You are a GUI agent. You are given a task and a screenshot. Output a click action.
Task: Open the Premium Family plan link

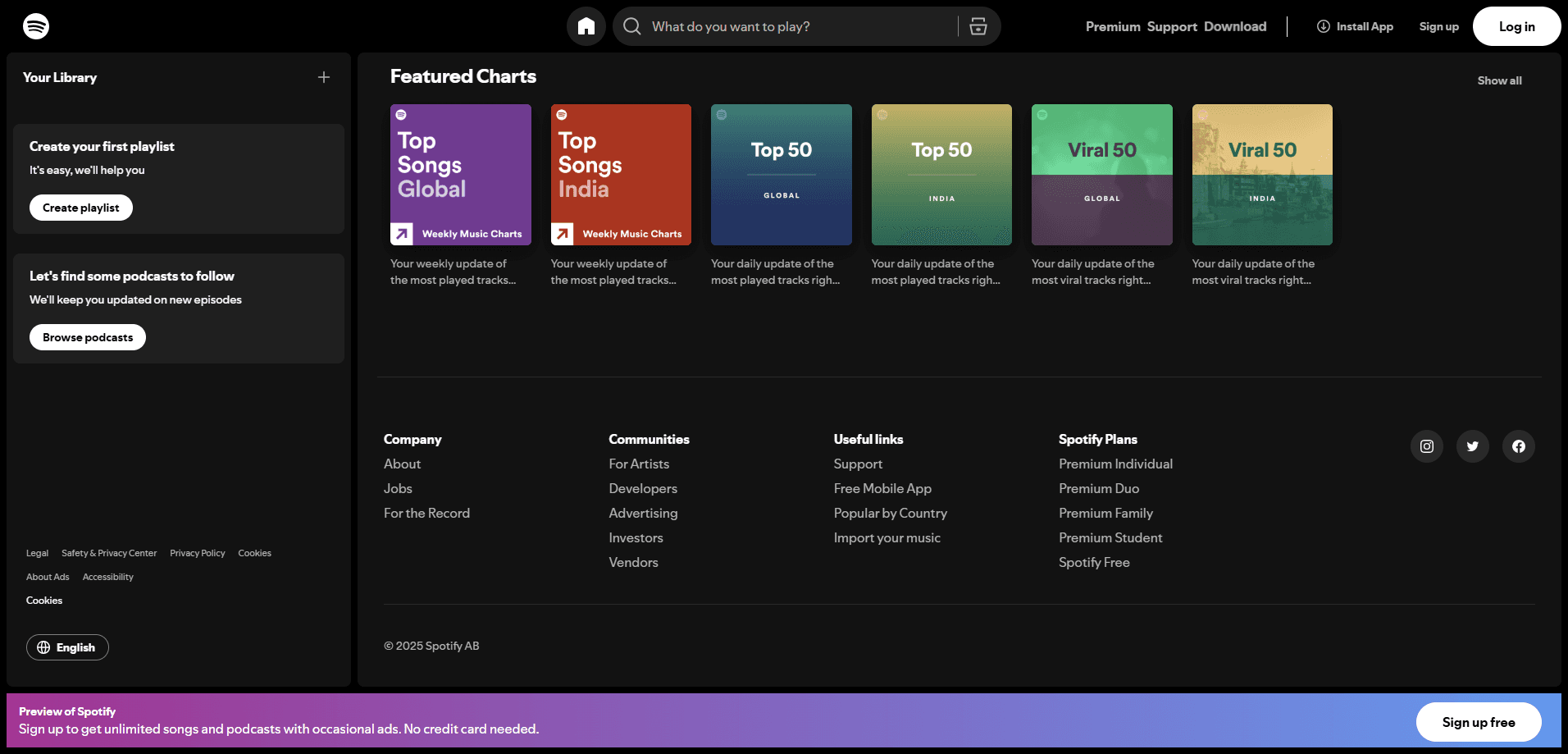(x=1105, y=513)
